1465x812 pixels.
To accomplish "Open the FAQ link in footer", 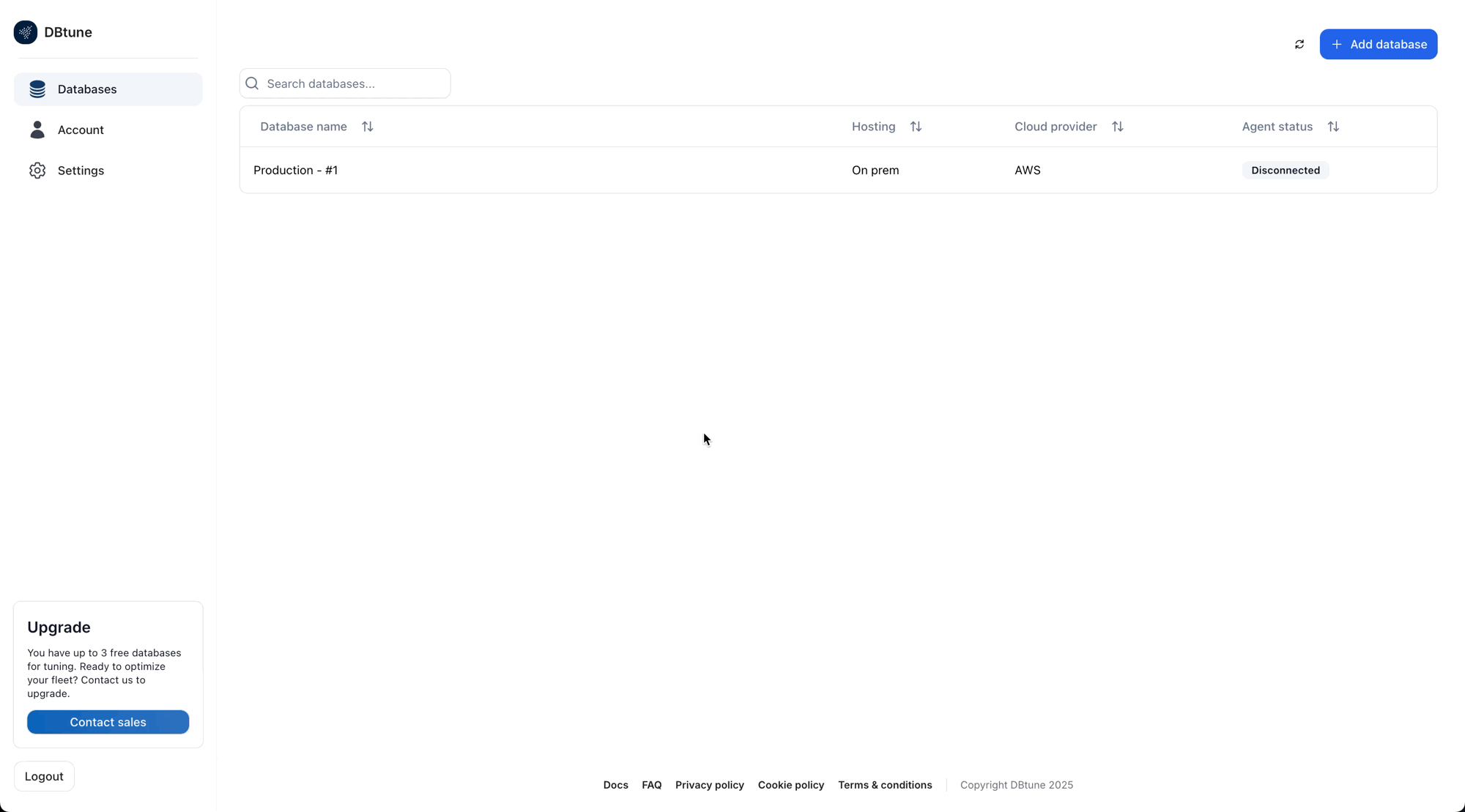I will click(651, 784).
